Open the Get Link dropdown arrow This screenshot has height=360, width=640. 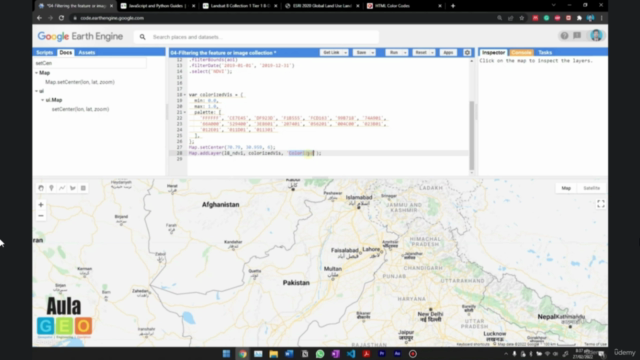click(x=345, y=53)
